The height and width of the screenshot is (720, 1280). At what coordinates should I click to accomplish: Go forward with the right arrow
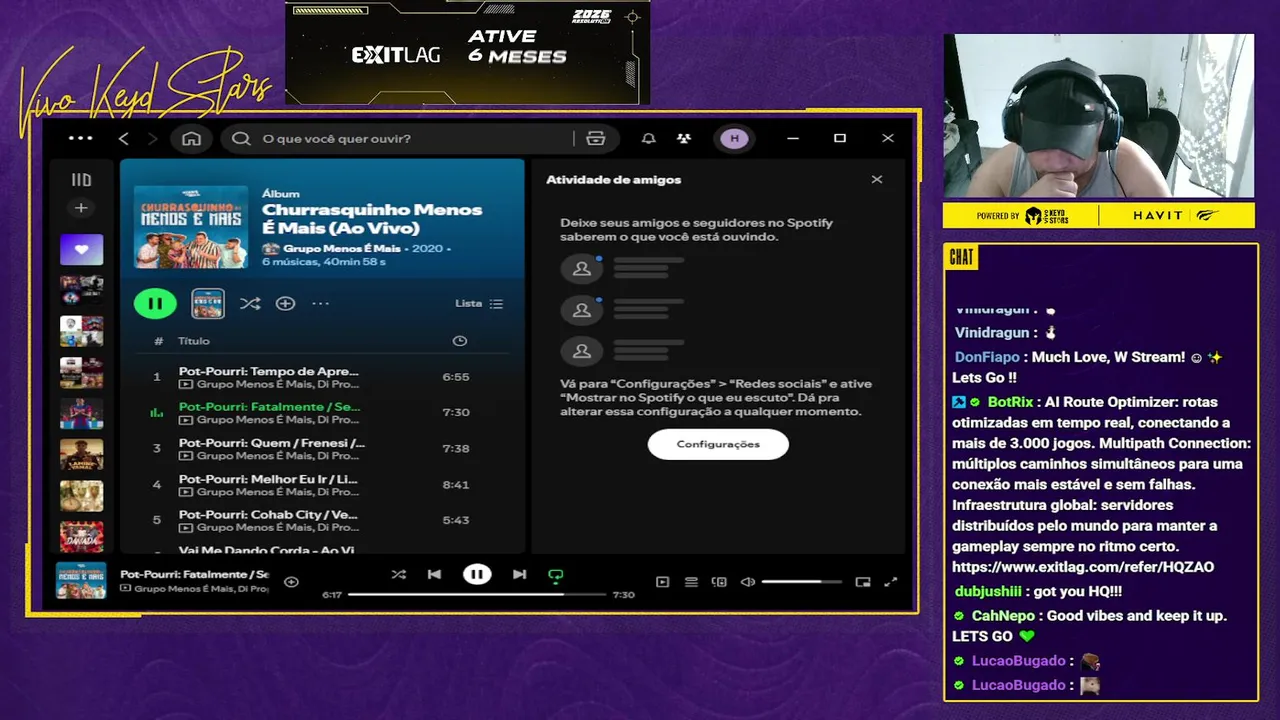tap(152, 138)
